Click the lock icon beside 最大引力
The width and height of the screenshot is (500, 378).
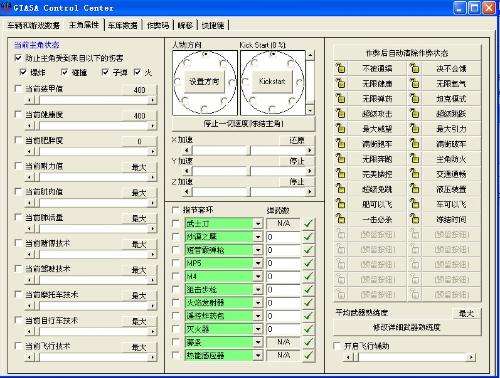(415, 128)
